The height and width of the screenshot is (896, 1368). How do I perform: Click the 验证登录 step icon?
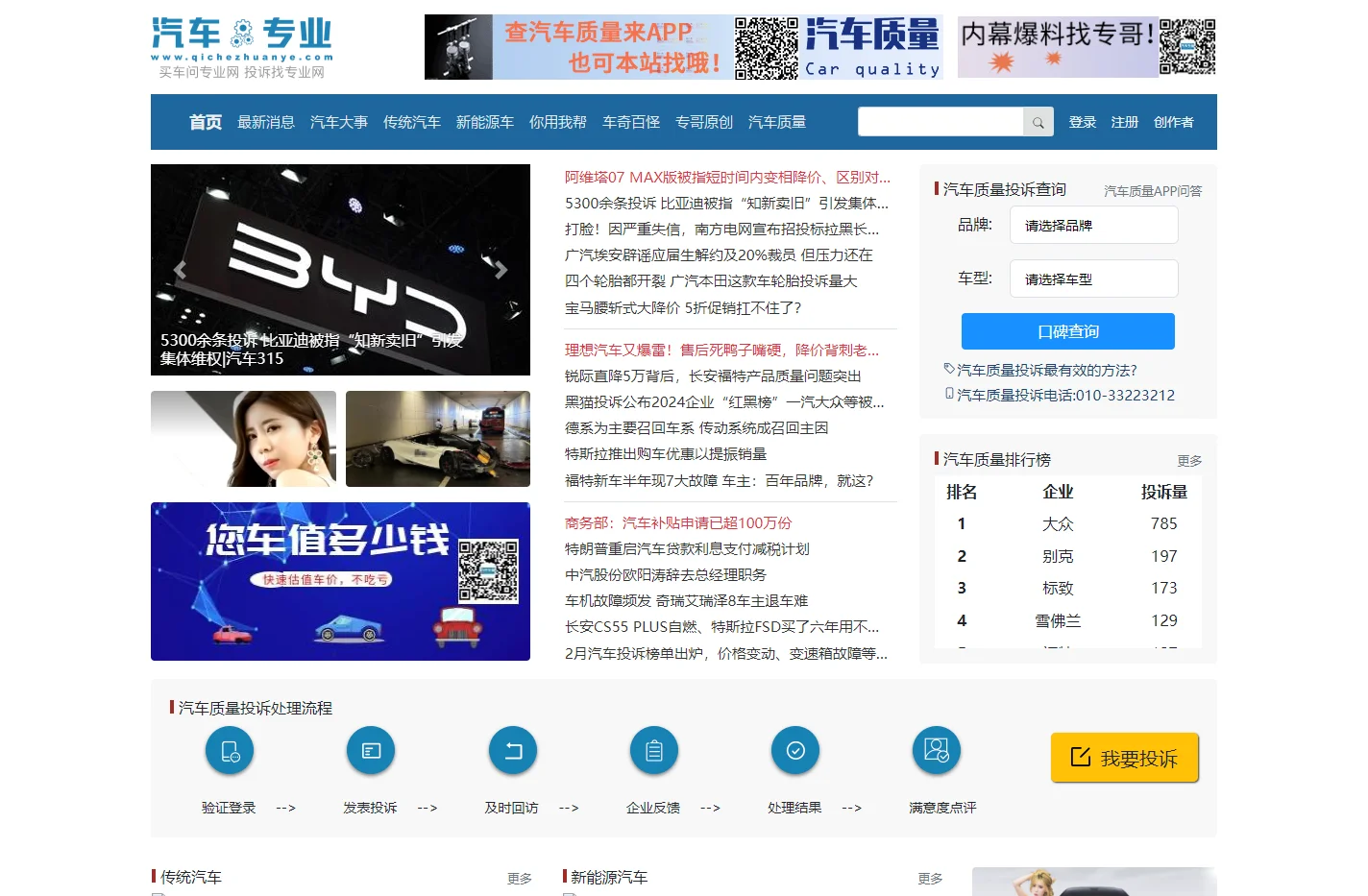point(230,751)
